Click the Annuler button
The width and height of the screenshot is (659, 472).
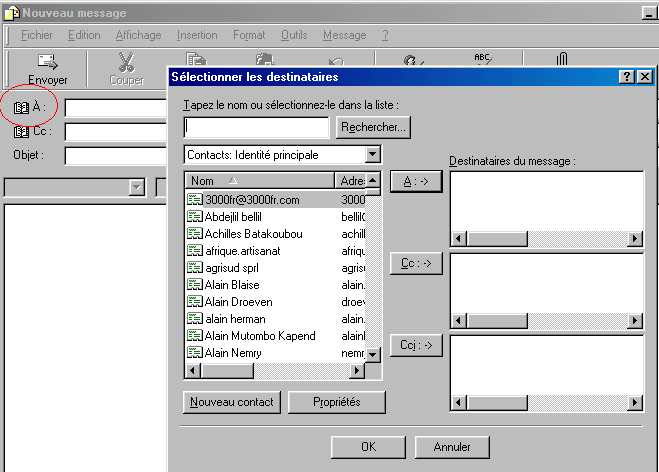pyautogui.click(x=452, y=447)
